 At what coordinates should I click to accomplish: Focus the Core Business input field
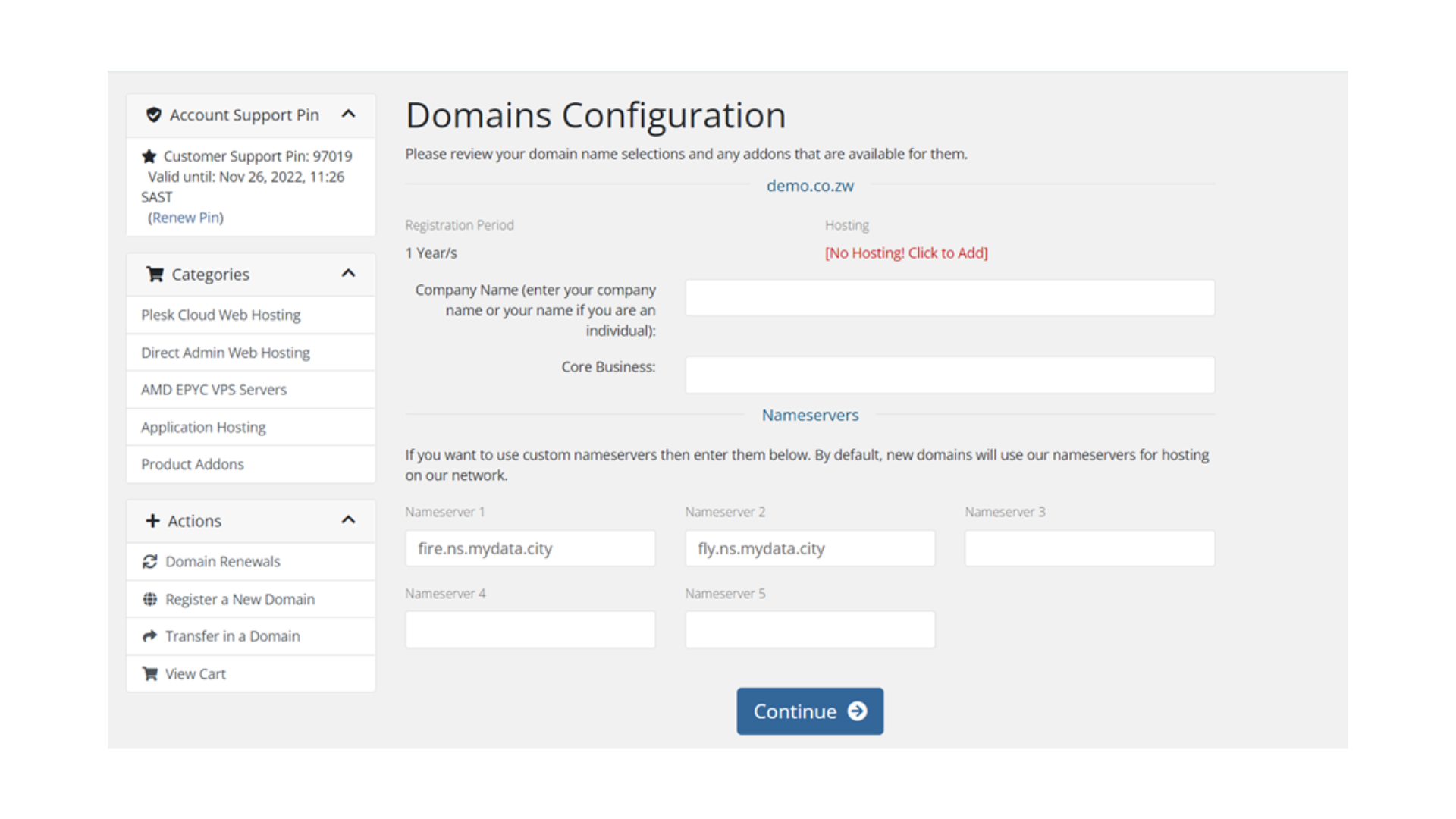pos(950,375)
